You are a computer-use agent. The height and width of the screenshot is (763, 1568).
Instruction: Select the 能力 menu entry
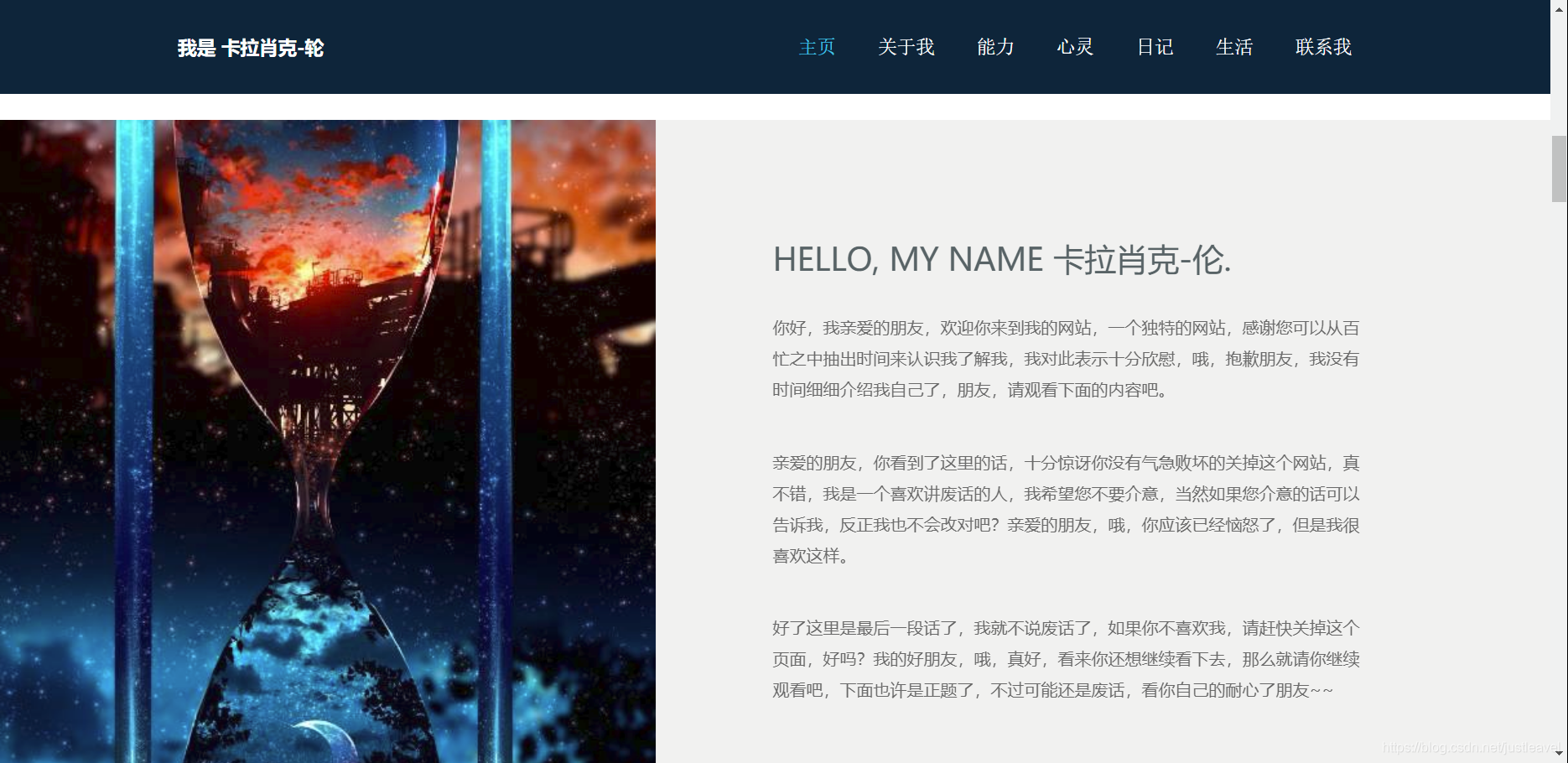(996, 47)
